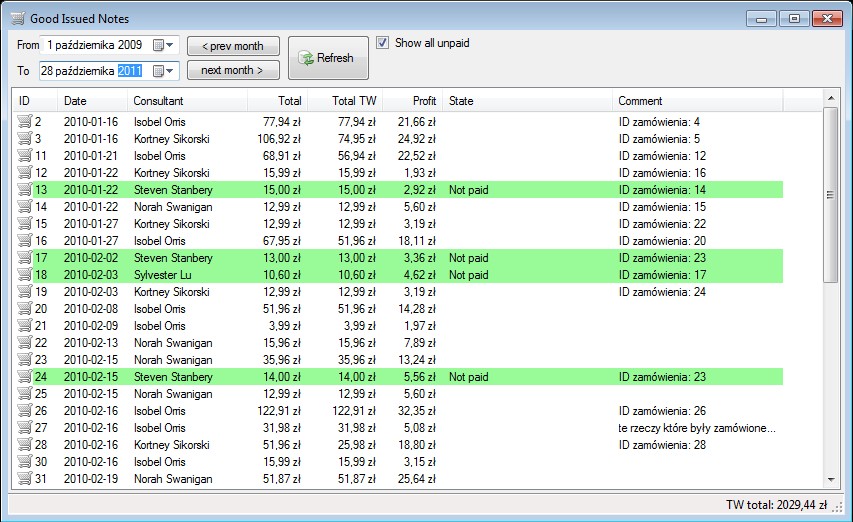Click the cart icon for note ID 31
The height and width of the screenshot is (522, 853).
[x=25, y=478]
